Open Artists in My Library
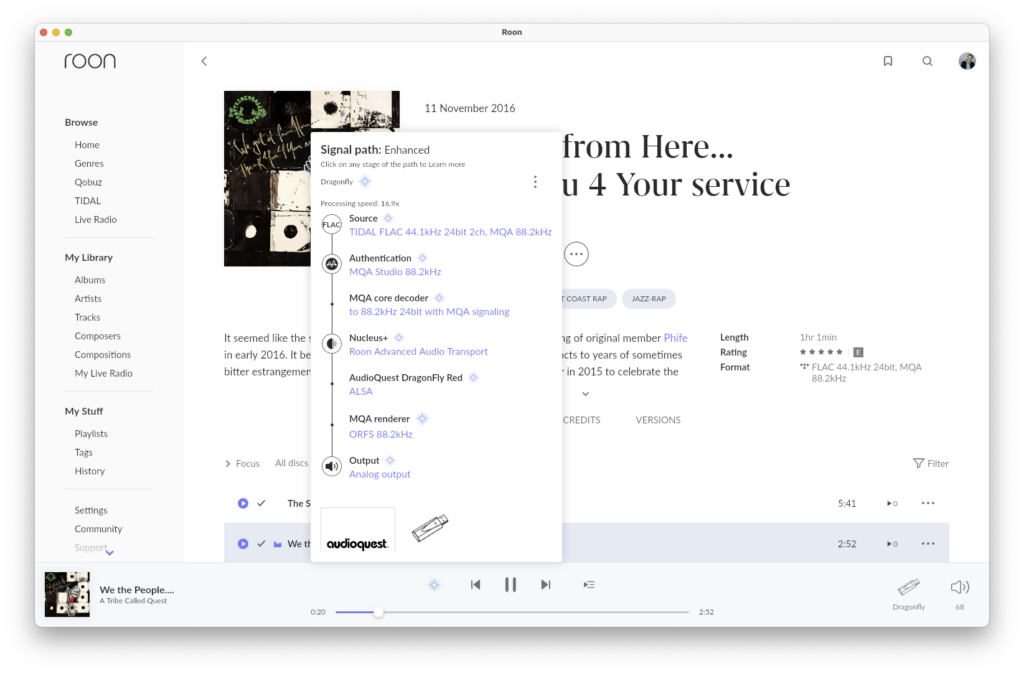This screenshot has height=673, width=1024. click(88, 298)
